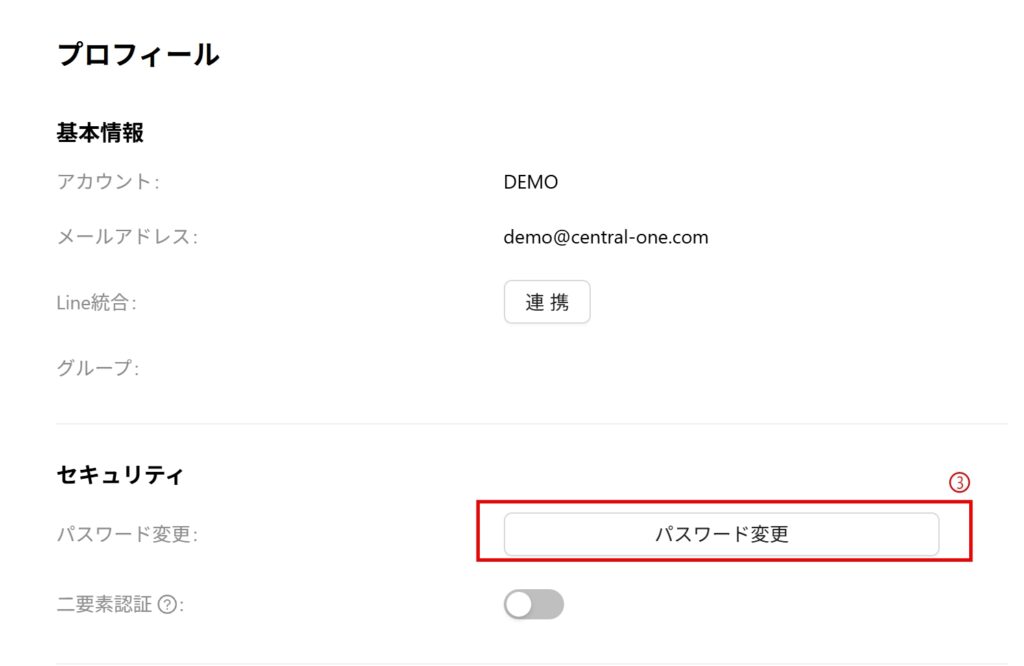Screen dimensions: 1024x666
Task: Select the DEMO account name value
Action: pos(531,182)
